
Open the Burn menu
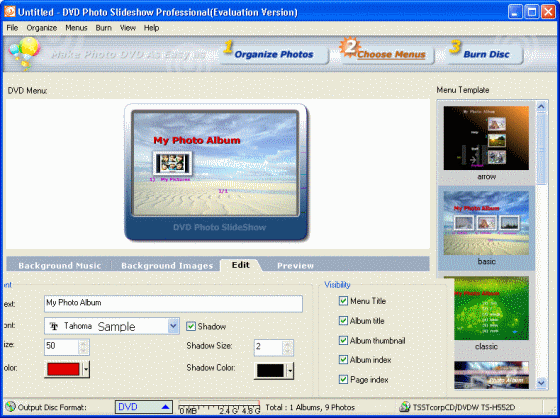[104, 28]
